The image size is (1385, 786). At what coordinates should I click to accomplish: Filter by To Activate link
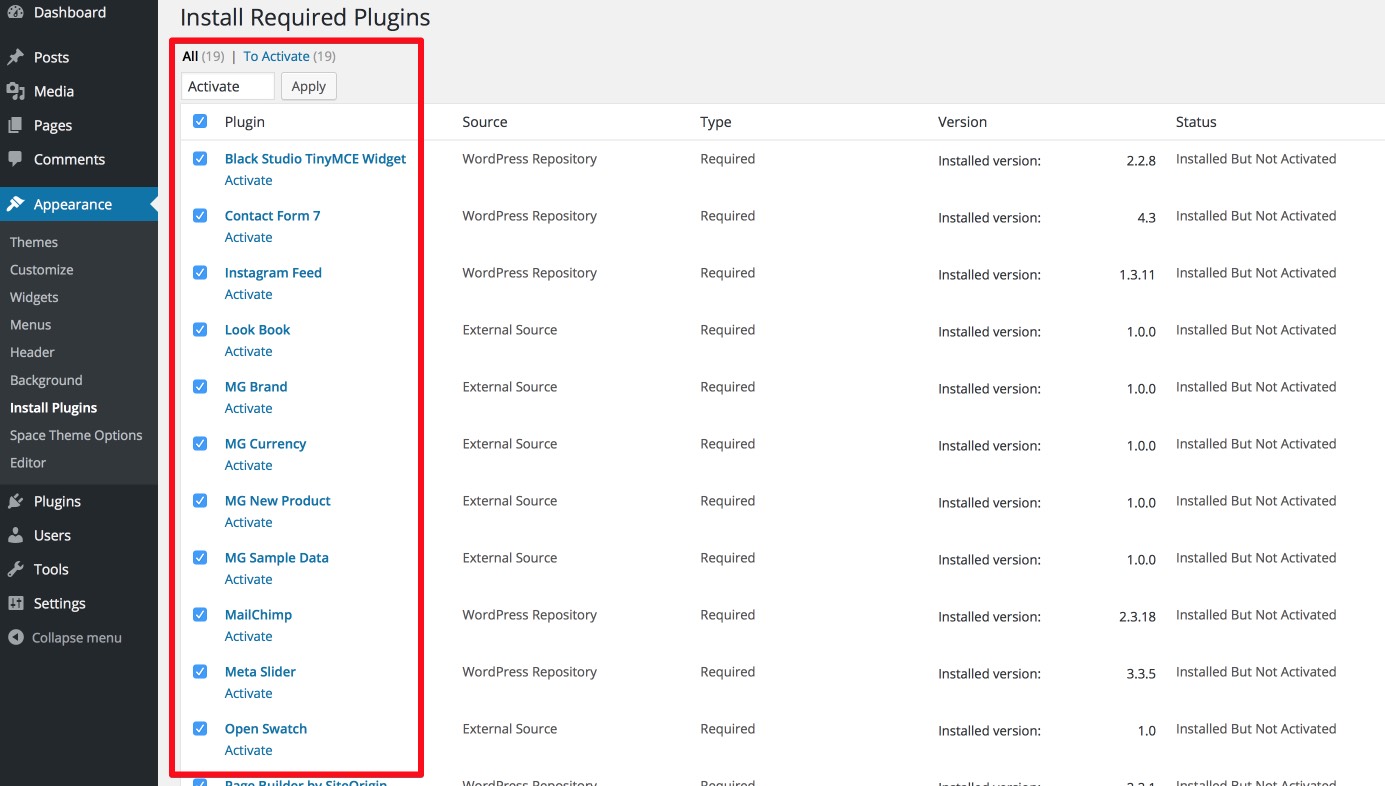point(276,56)
